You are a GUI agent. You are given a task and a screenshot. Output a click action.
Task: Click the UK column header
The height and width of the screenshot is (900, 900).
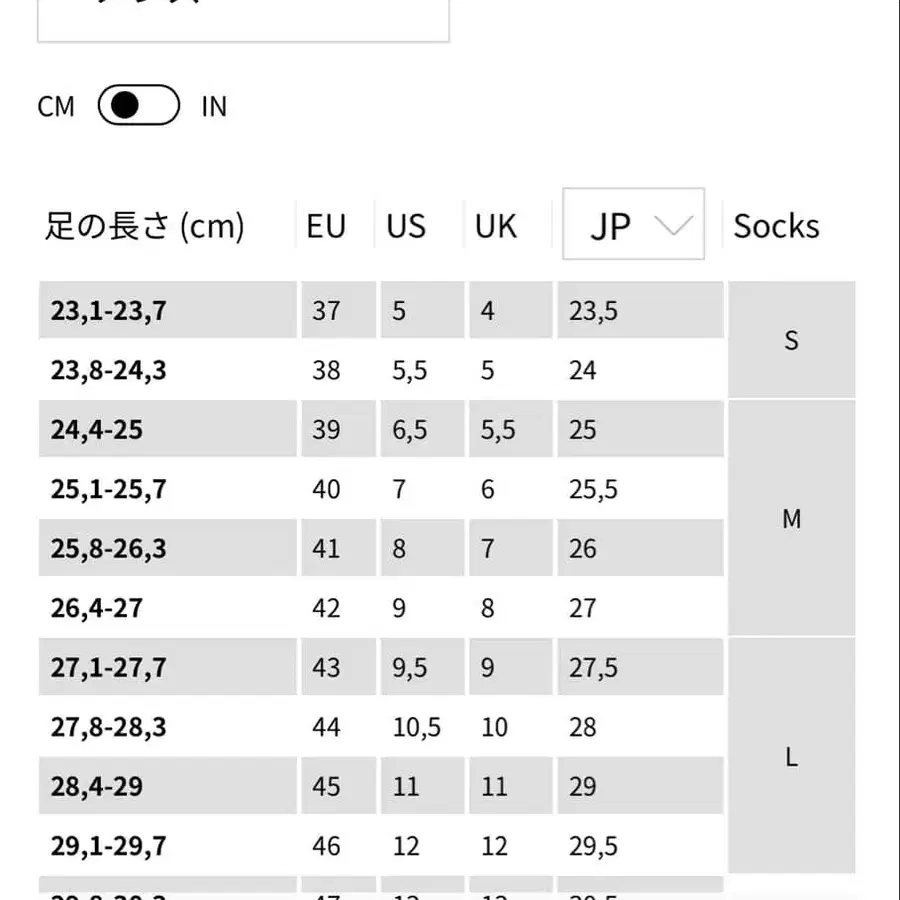click(x=496, y=226)
